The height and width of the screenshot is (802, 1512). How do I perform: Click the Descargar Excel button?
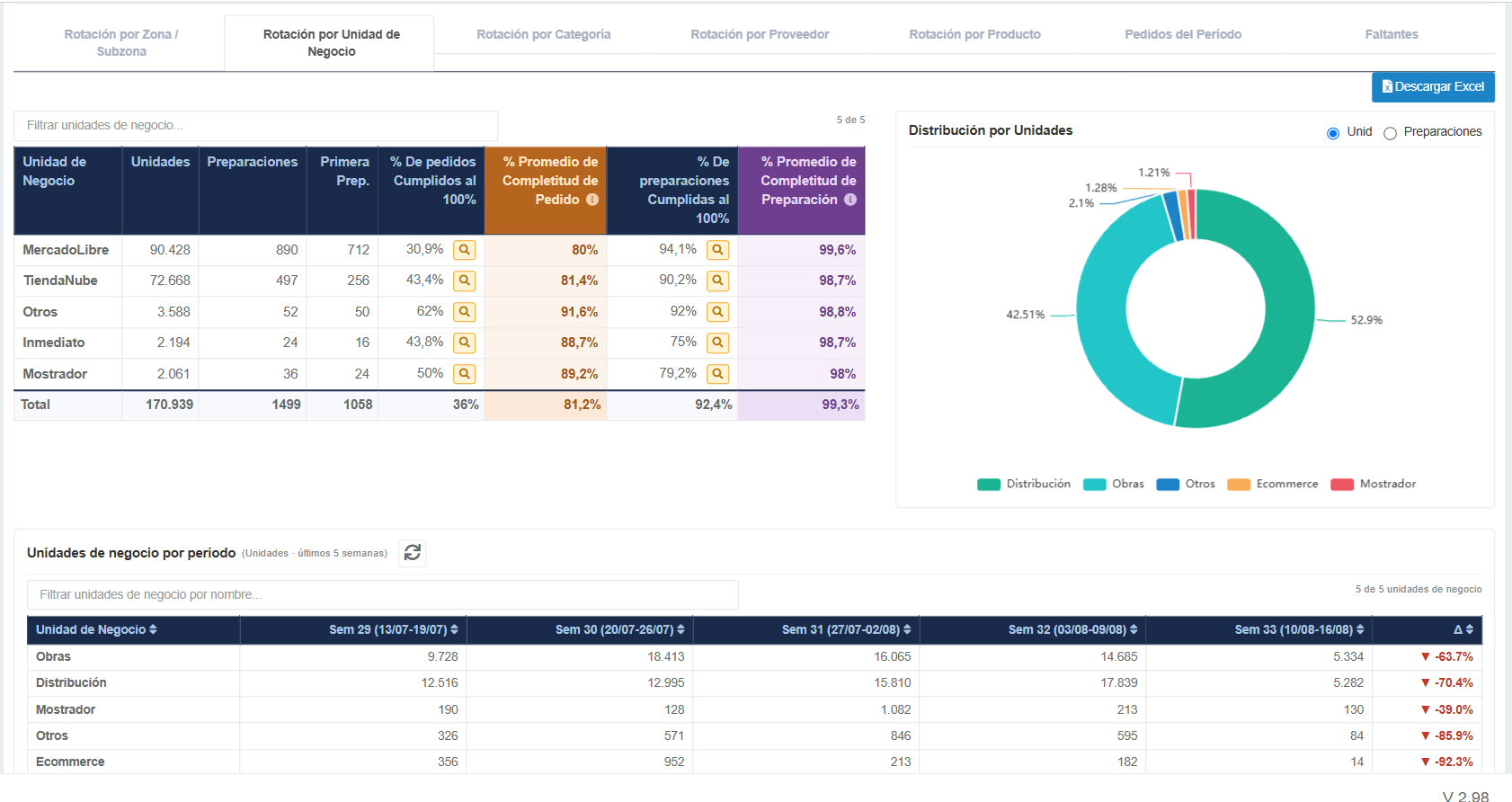[x=1433, y=87]
